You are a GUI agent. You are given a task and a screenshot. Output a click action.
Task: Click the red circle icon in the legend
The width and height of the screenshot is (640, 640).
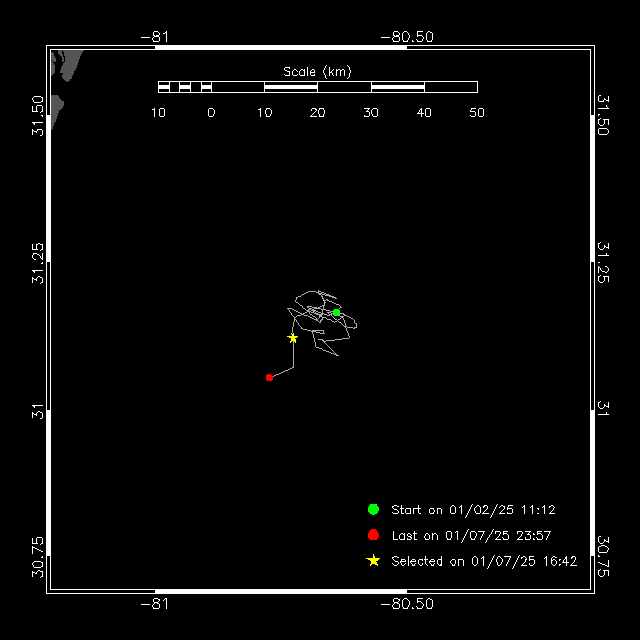tap(373, 535)
